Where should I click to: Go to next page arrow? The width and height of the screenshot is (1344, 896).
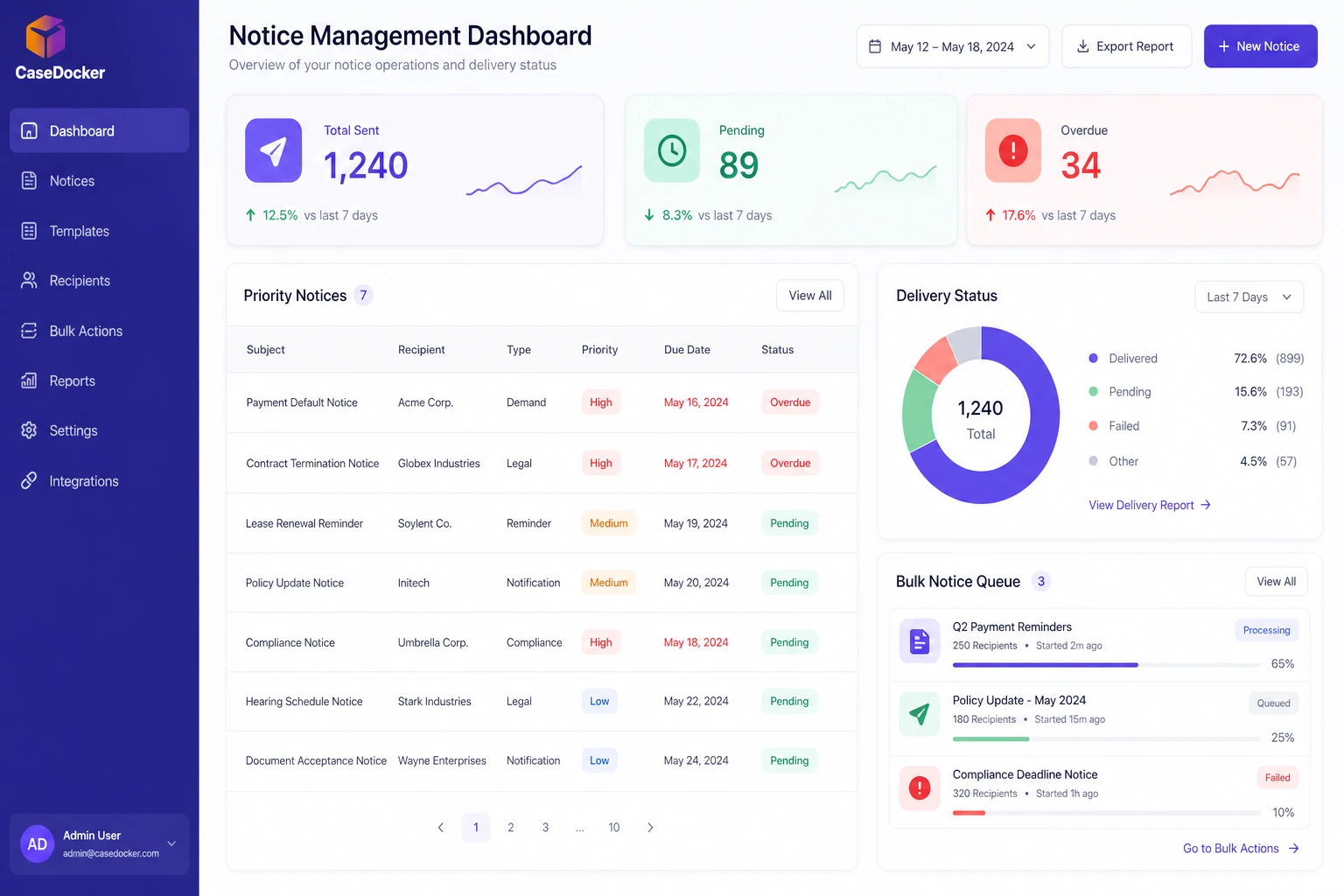(650, 827)
